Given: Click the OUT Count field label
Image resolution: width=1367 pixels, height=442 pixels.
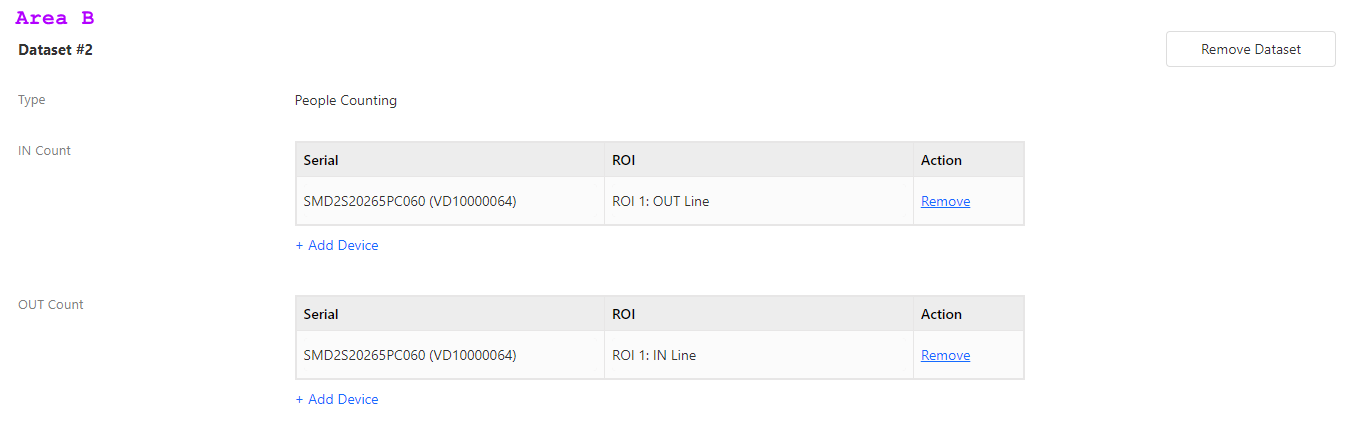Looking at the screenshot, I should click(x=51, y=305).
